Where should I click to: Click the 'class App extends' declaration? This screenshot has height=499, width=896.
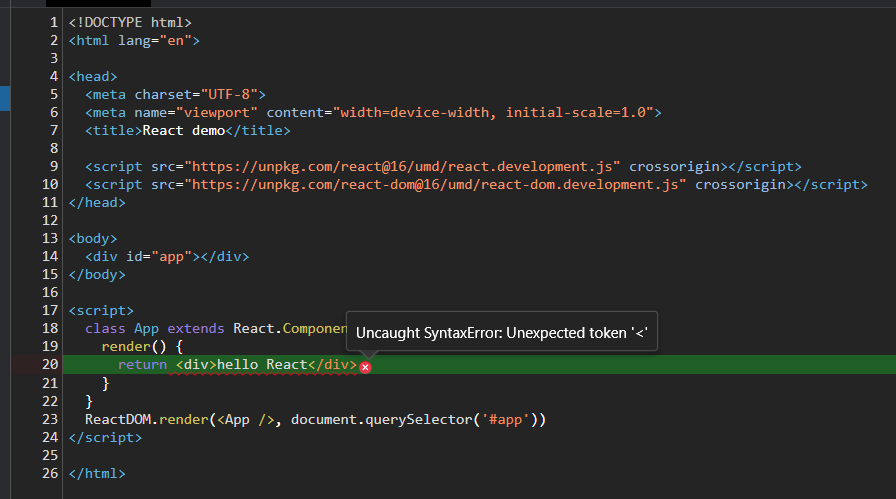pyautogui.click(x=155, y=329)
